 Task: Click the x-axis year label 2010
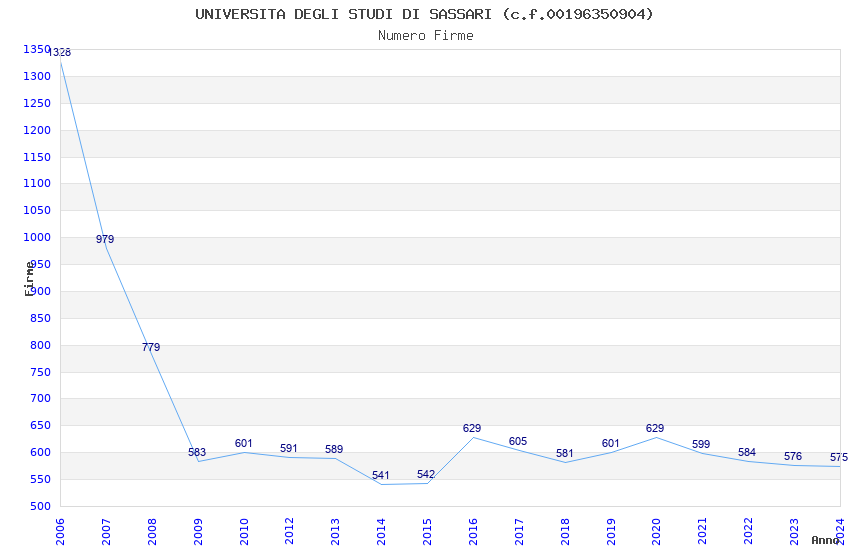tap(244, 532)
